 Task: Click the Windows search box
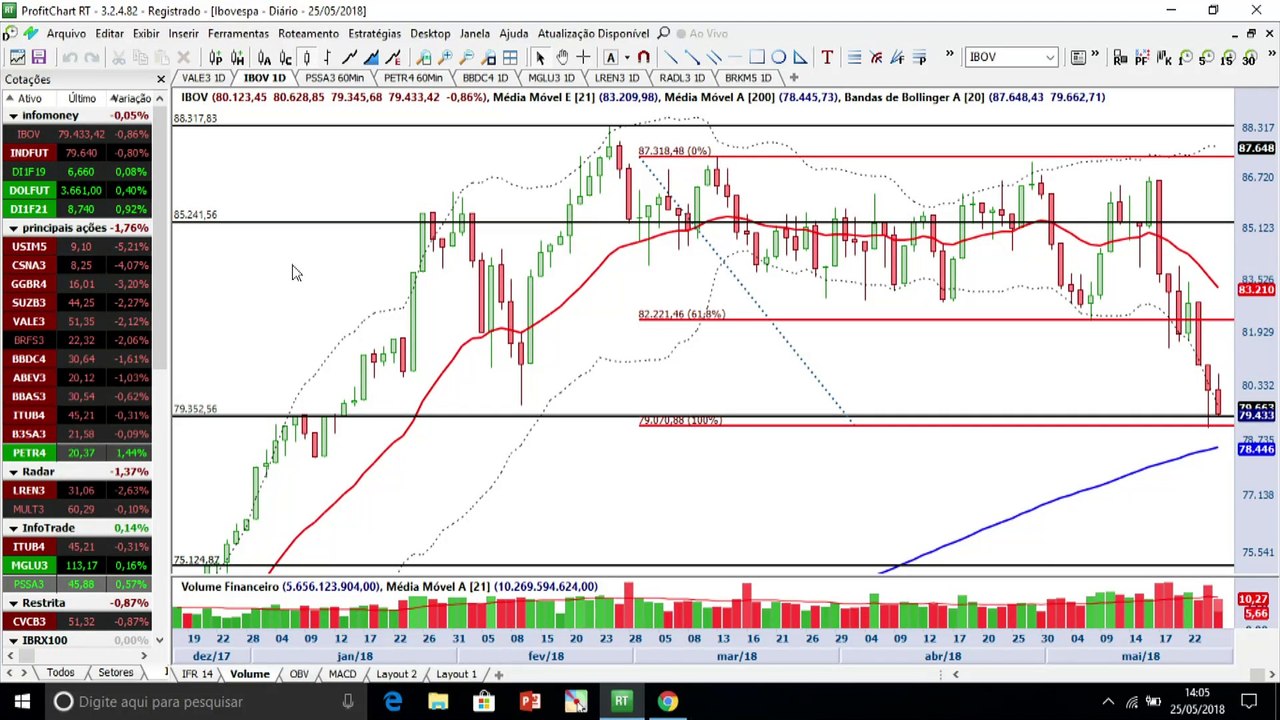(x=205, y=702)
